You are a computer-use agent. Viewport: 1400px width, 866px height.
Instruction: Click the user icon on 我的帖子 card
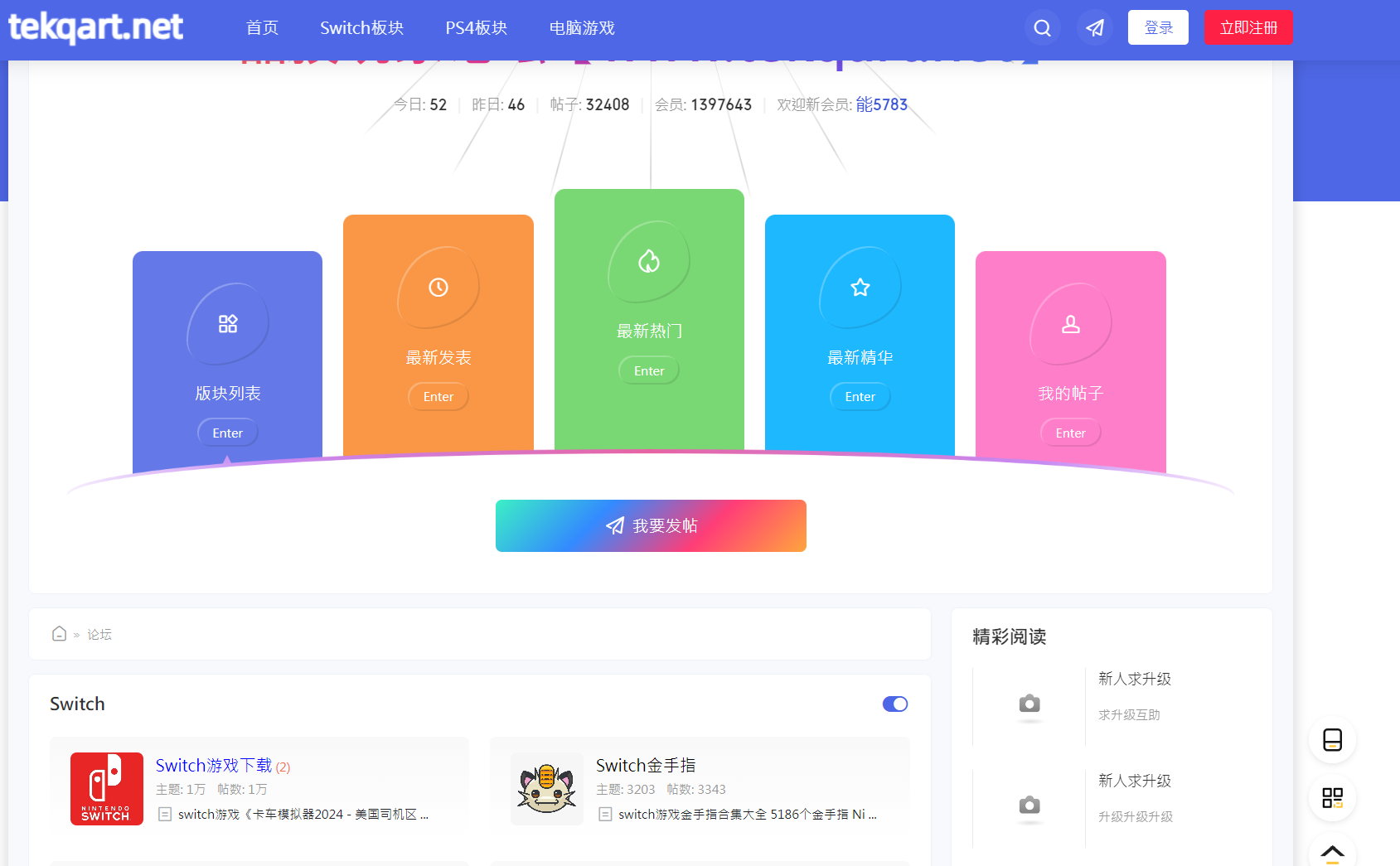click(x=1071, y=324)
